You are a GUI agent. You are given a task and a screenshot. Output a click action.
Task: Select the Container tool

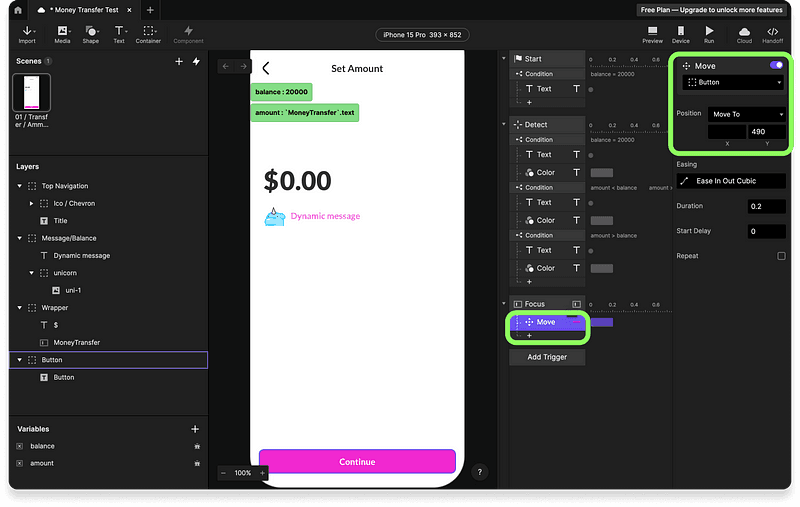[148, 35]
